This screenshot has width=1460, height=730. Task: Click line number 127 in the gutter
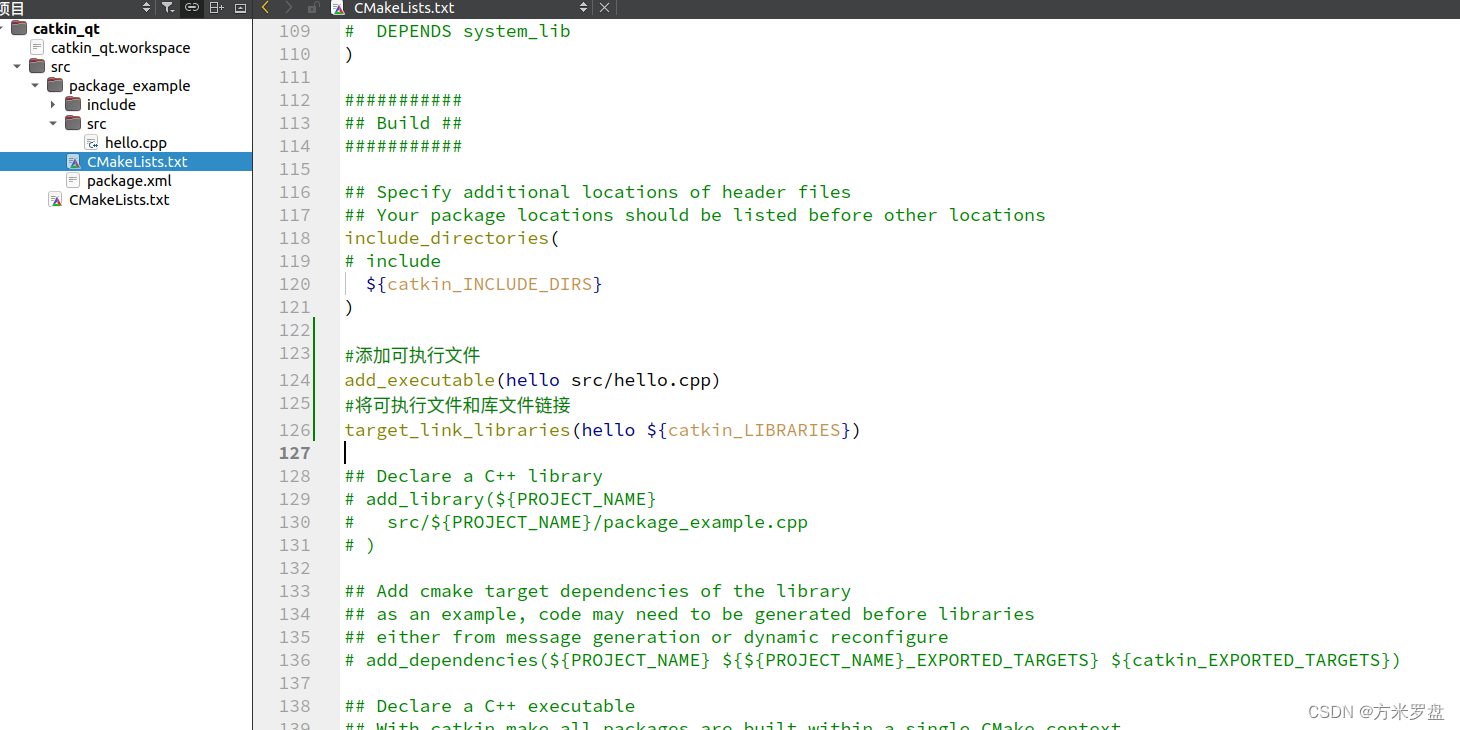pos(293,453)
